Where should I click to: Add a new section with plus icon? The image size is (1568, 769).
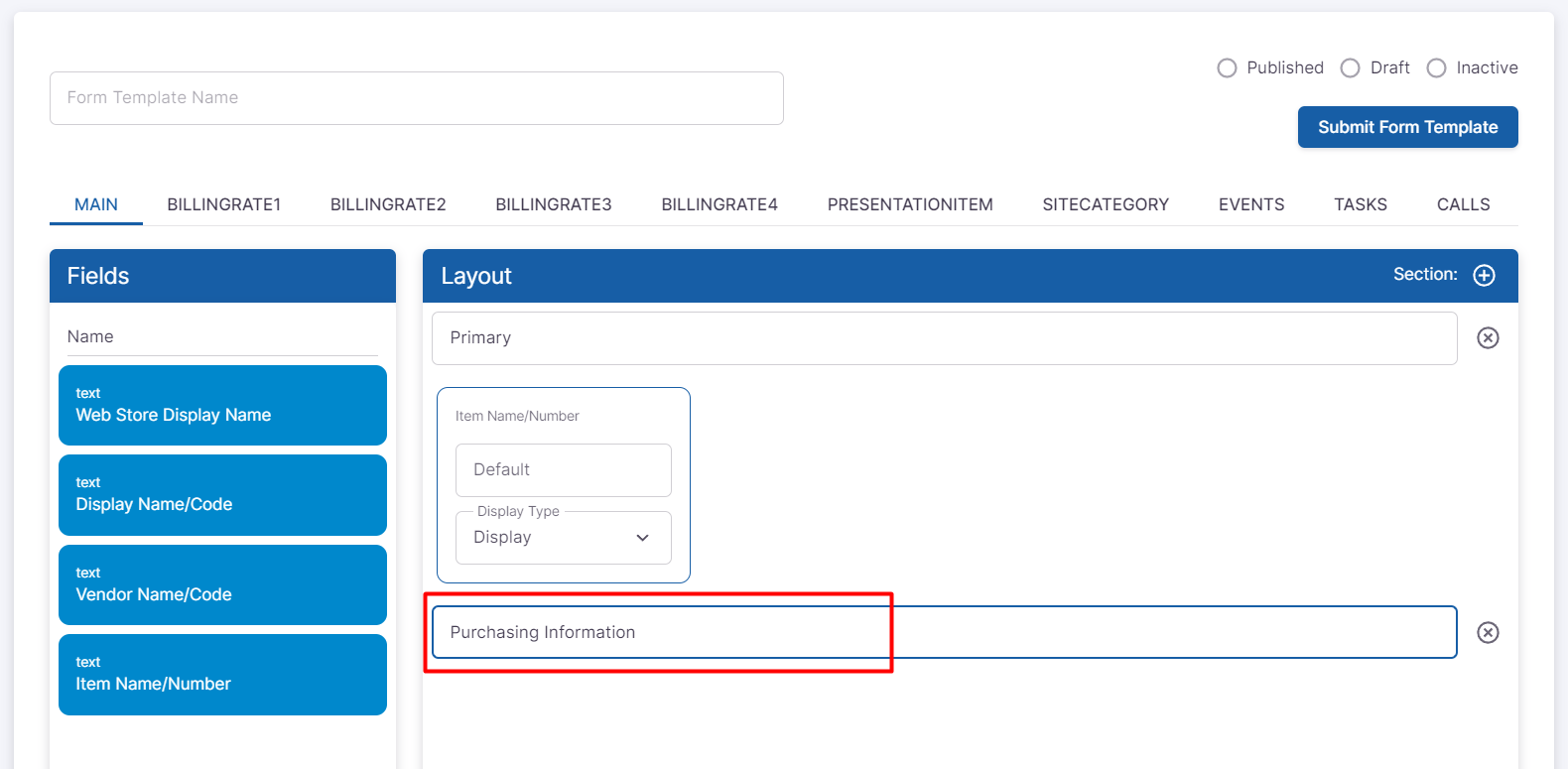point(1484,276)
